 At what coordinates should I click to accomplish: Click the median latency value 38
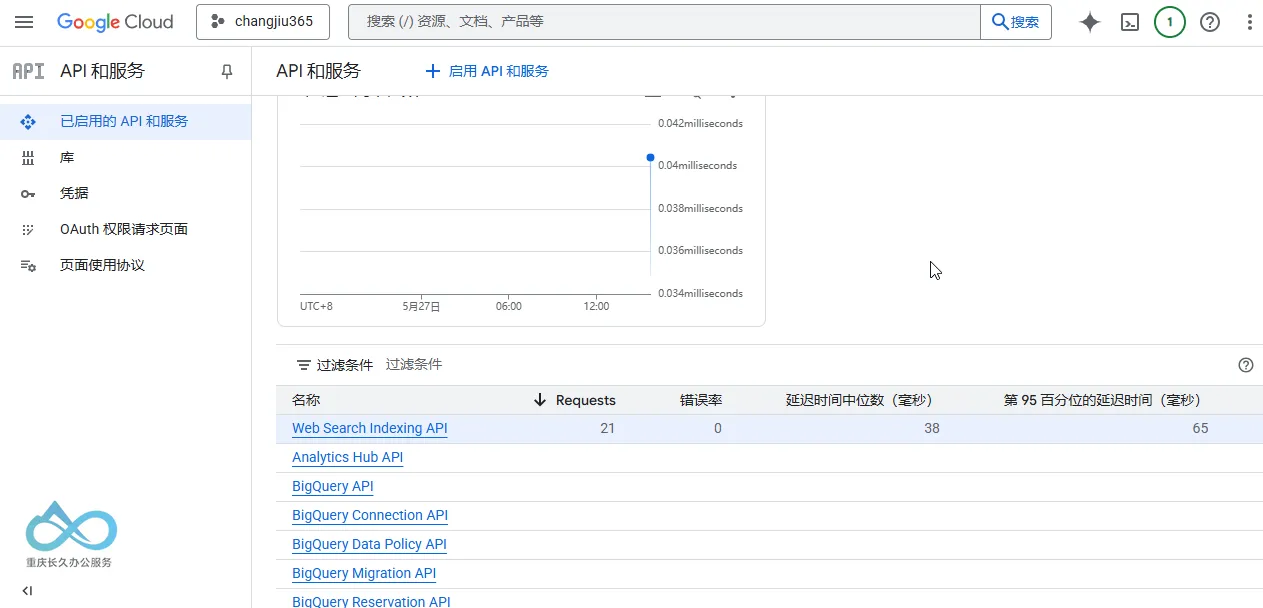click(932, 428)
